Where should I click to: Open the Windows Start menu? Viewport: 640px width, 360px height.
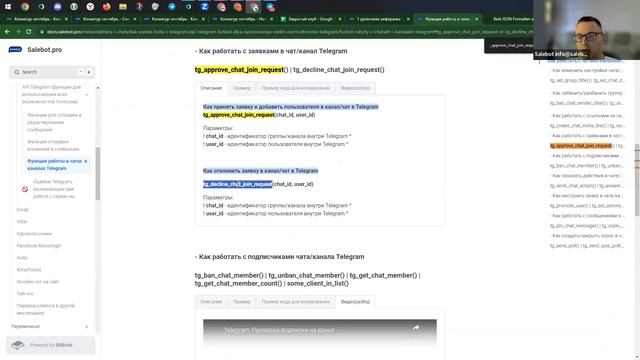(x=8, y=7)
